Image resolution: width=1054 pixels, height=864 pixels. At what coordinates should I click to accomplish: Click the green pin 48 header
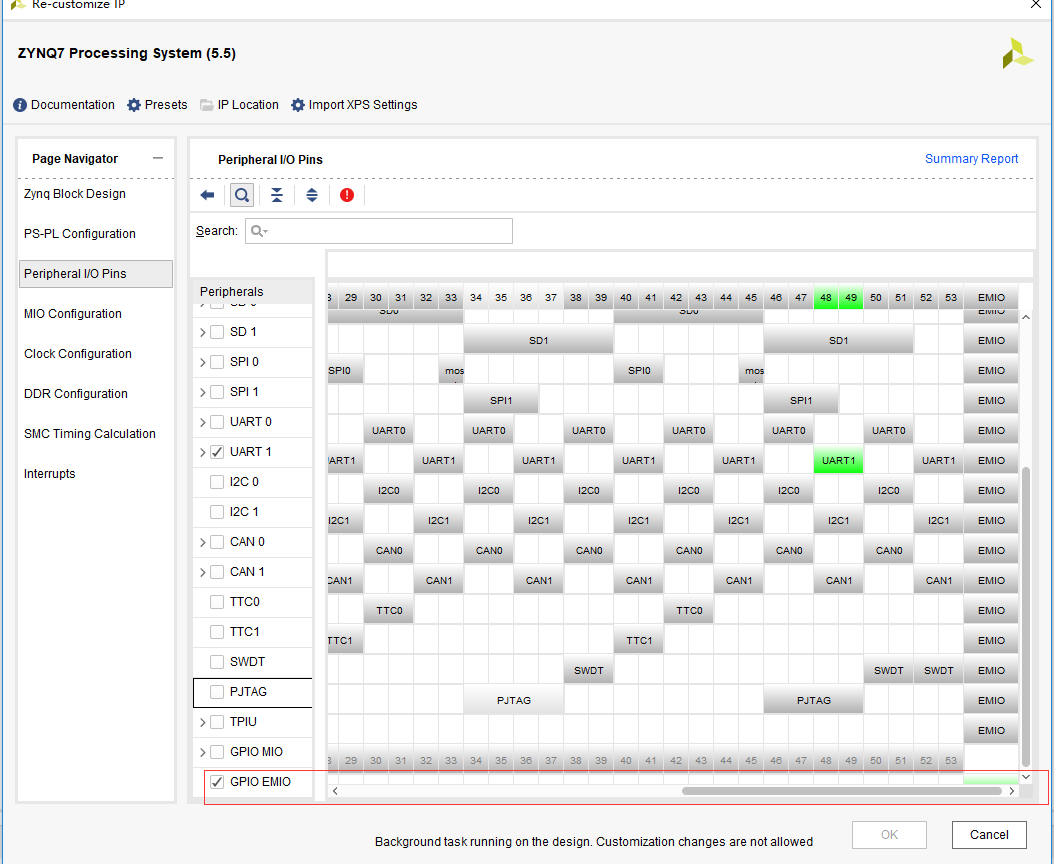pyautogui.click(x=825, y=297)
